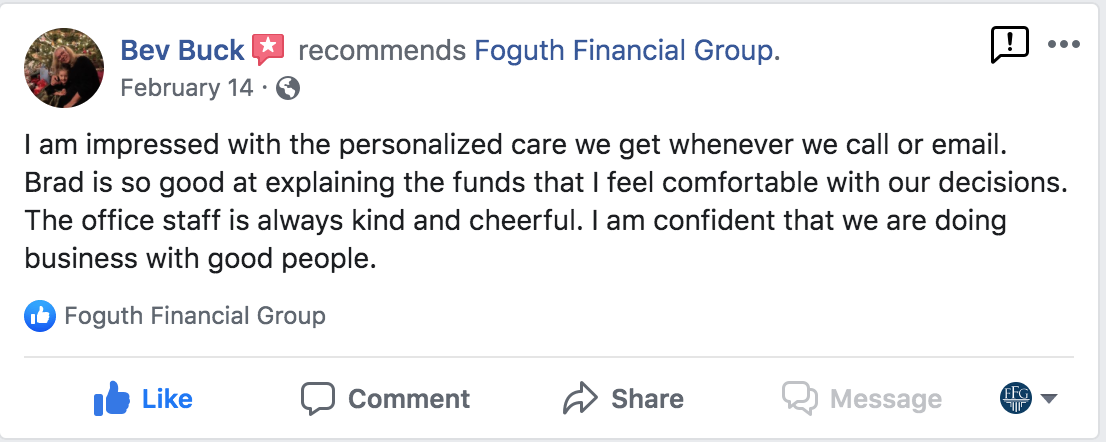1106x442 pixels.
Task: Click the FFG page avatar icon
Action: click(1015, 398)
